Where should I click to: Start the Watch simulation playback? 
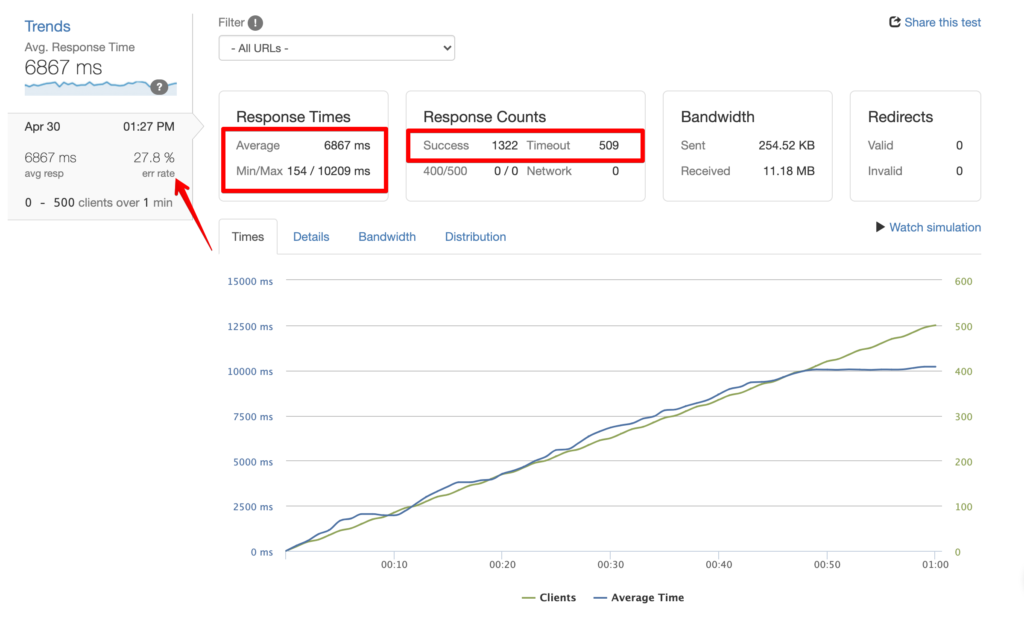click(934, 227)
